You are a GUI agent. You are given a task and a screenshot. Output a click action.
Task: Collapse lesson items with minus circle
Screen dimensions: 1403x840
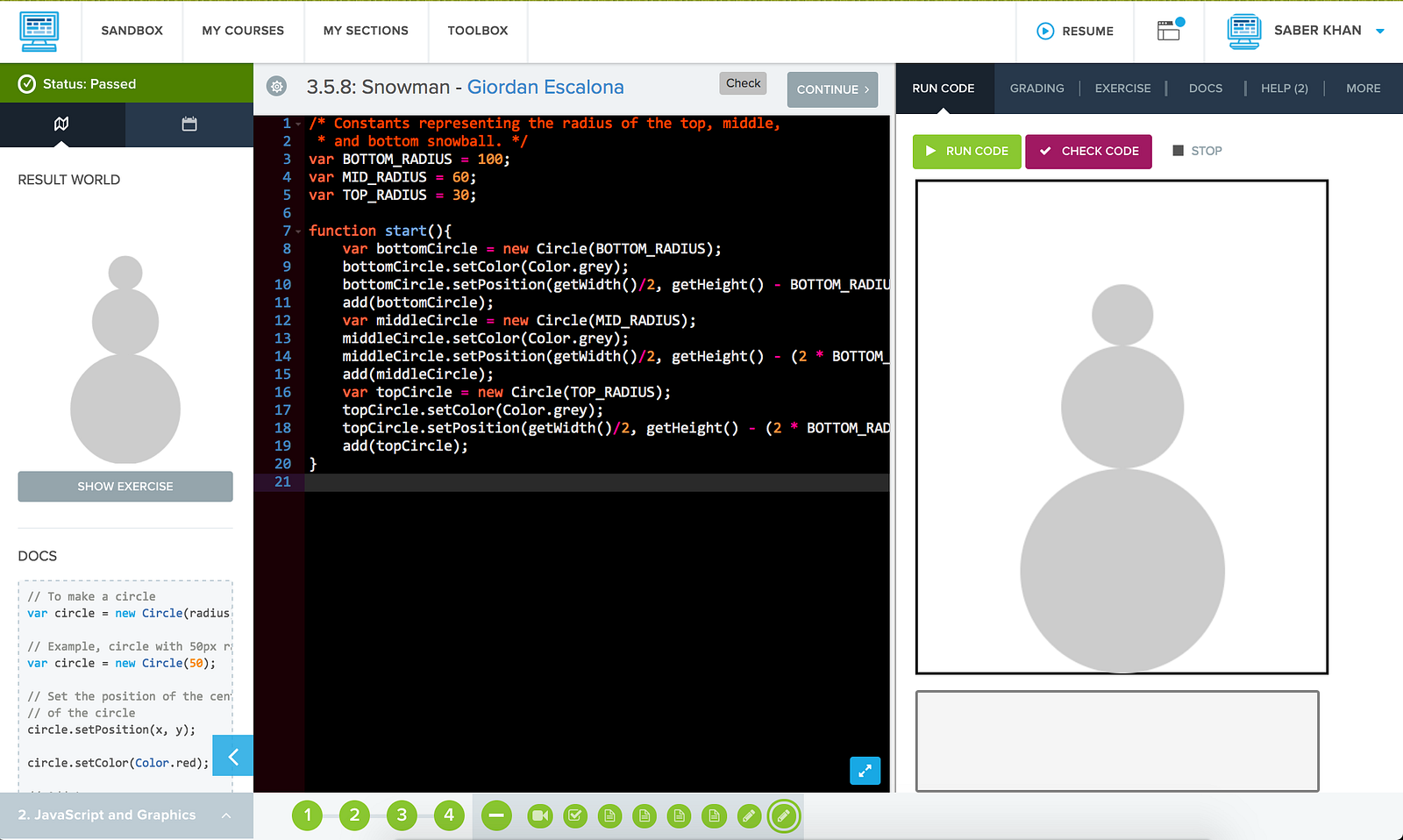pos(496,816)
